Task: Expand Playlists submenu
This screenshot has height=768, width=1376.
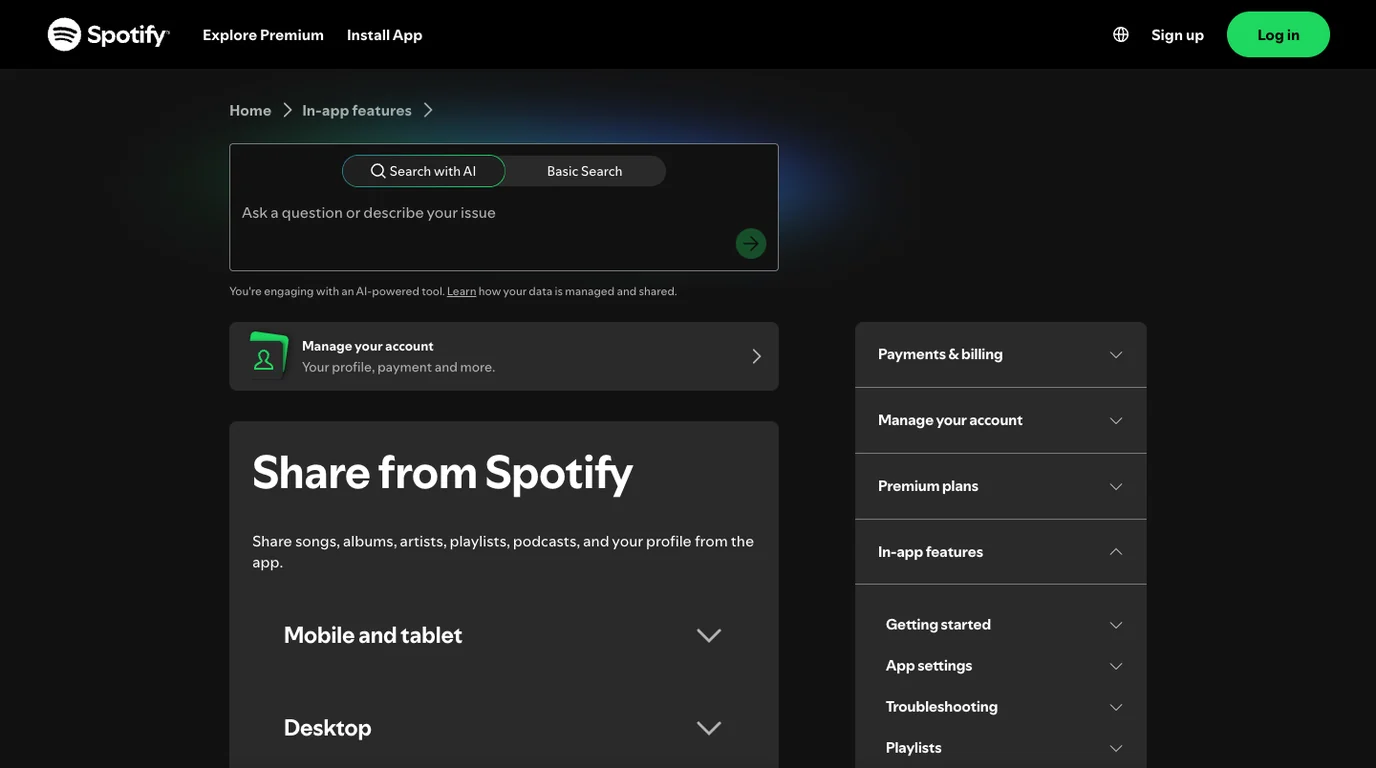Action: point(1004,748)
